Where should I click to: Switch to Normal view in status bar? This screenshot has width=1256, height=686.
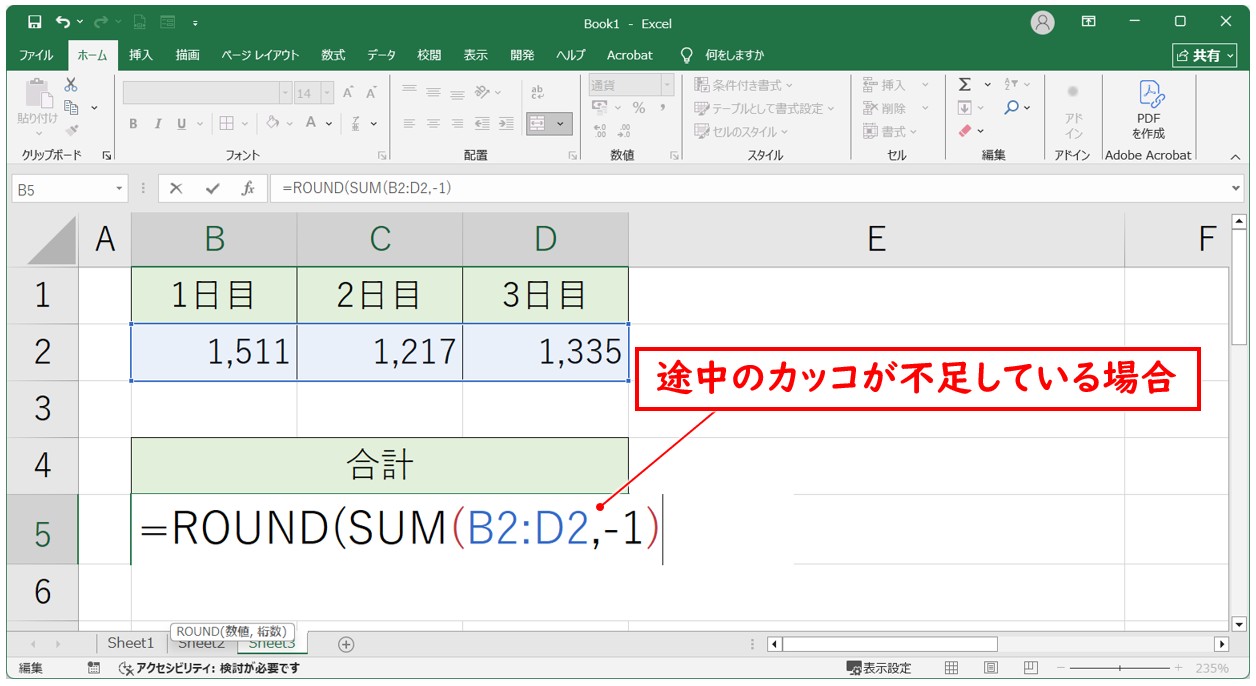pyautogui.click(x=952, y=668)
